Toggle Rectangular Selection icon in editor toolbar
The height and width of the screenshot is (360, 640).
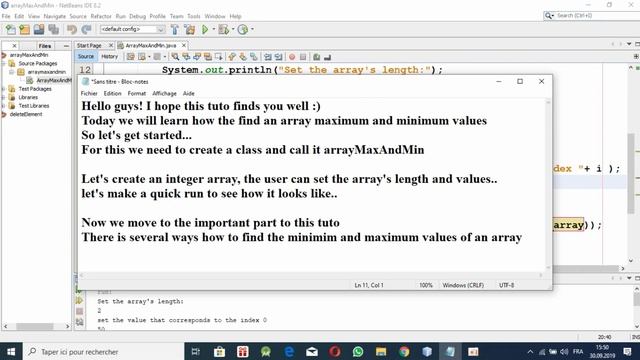(219, 57)
